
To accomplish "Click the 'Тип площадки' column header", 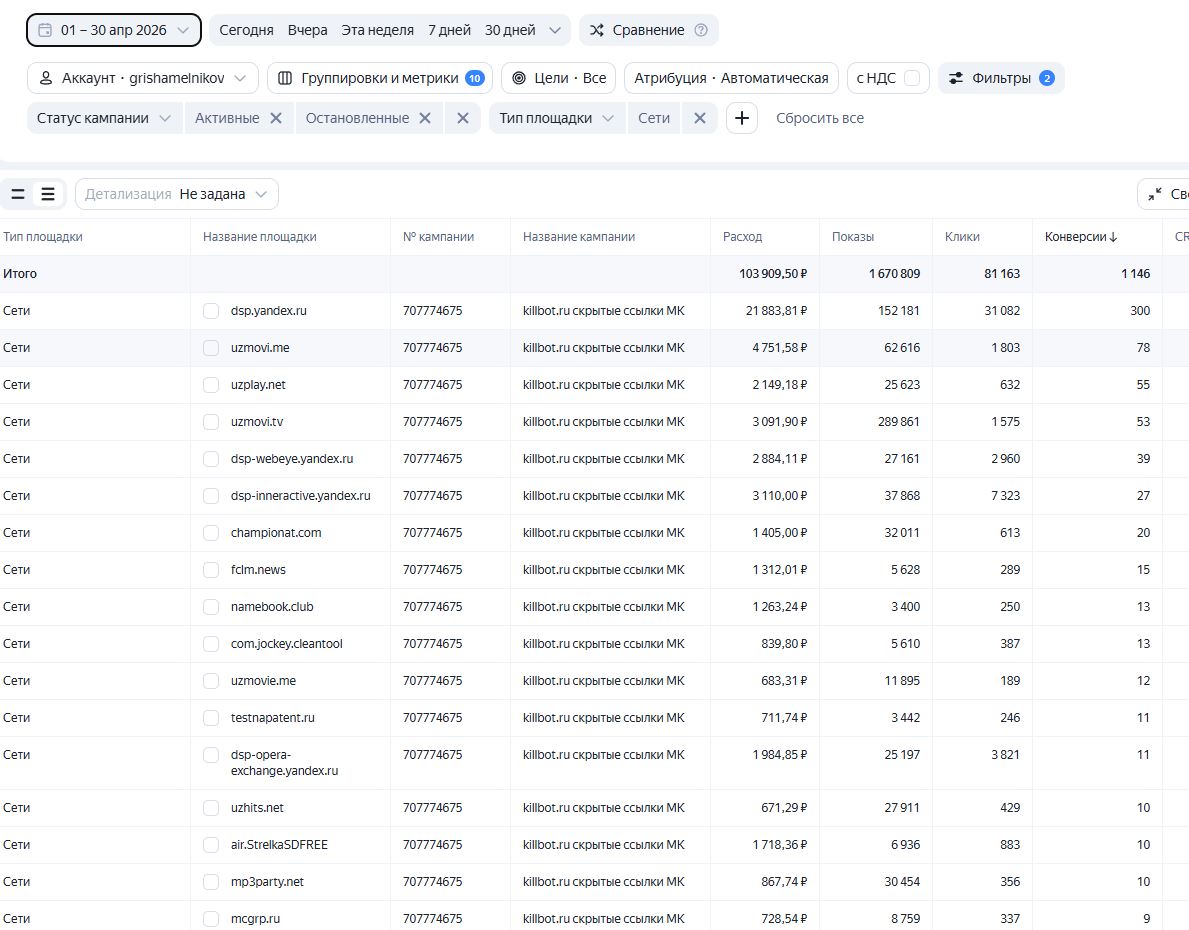I will tap(42, 237).
